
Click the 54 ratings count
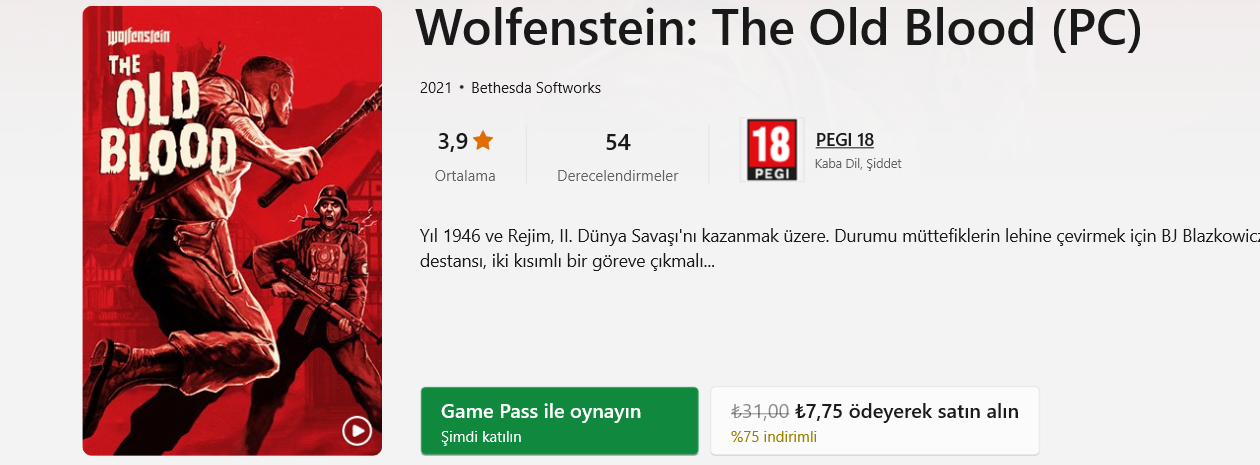click(x=618, y=143)
